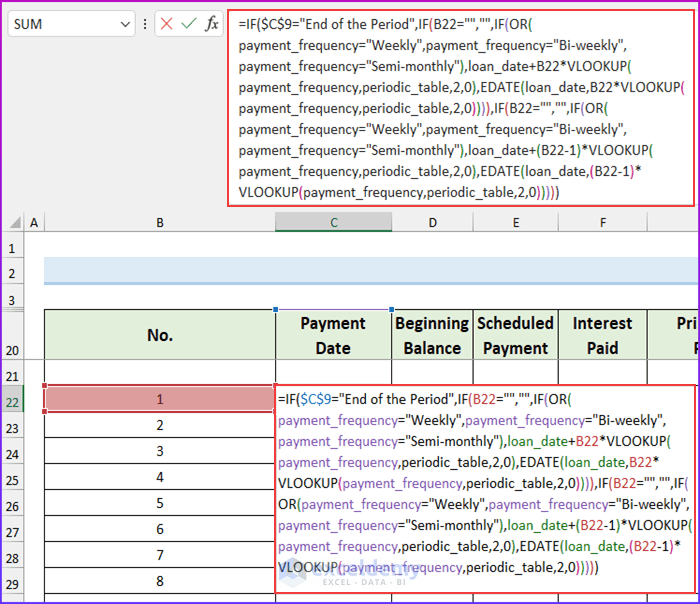The width and height of the screenshot is (700, 604).
Task: Click the Payment Date header cell
Action: point(333,335)
